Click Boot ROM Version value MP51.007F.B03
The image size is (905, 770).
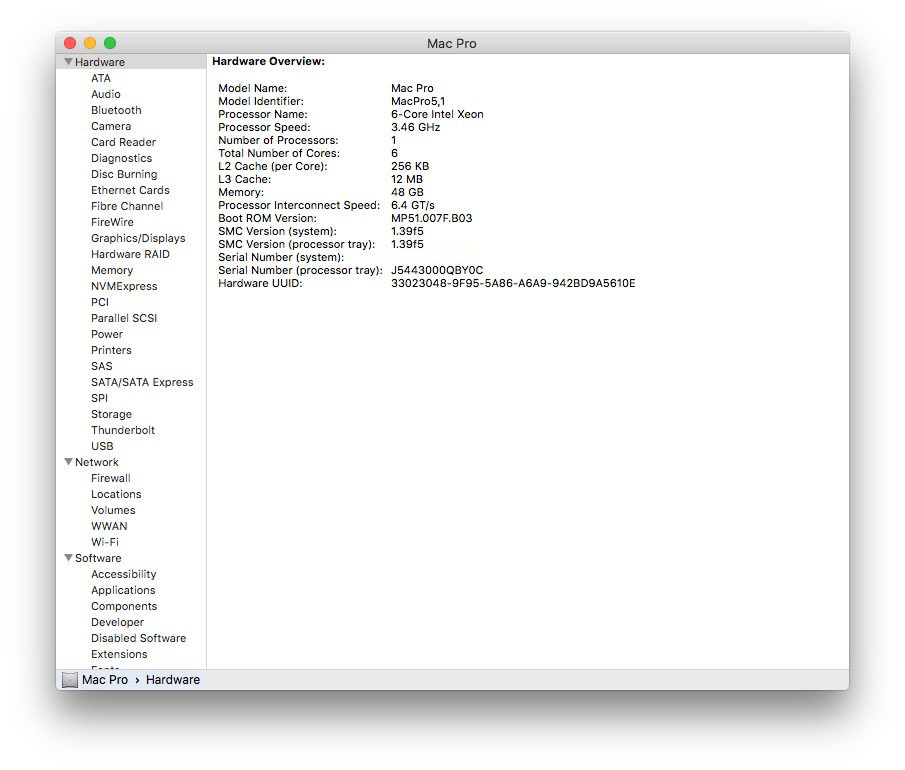point(431,218)
